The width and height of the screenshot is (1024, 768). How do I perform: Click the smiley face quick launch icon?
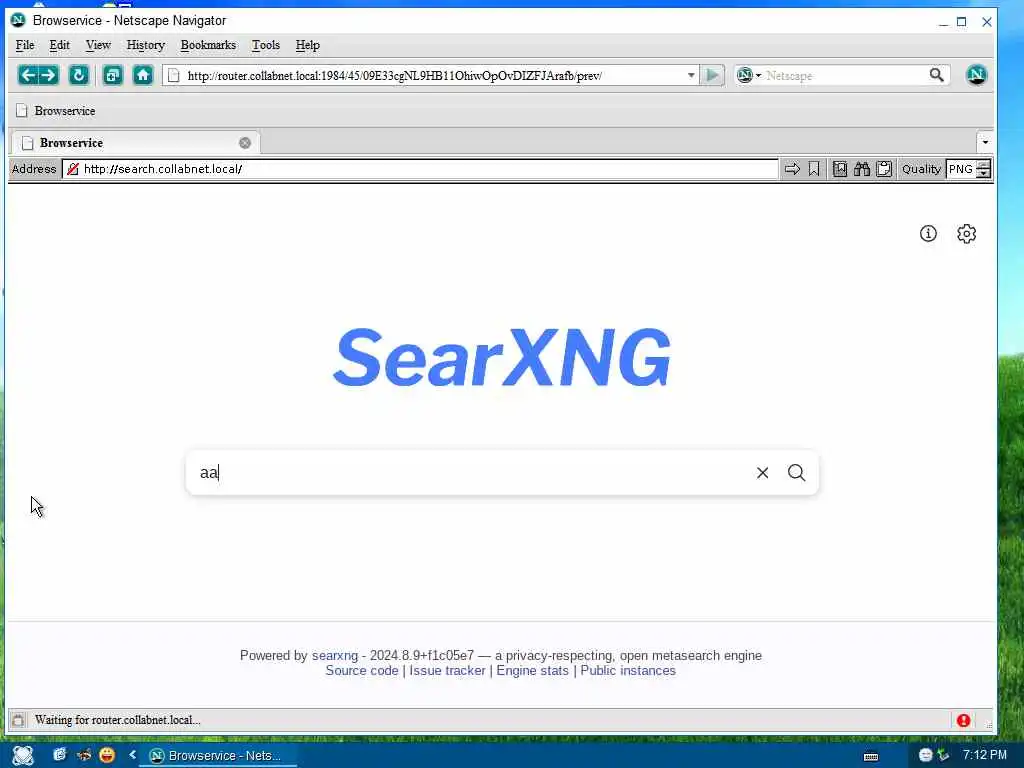107,755
